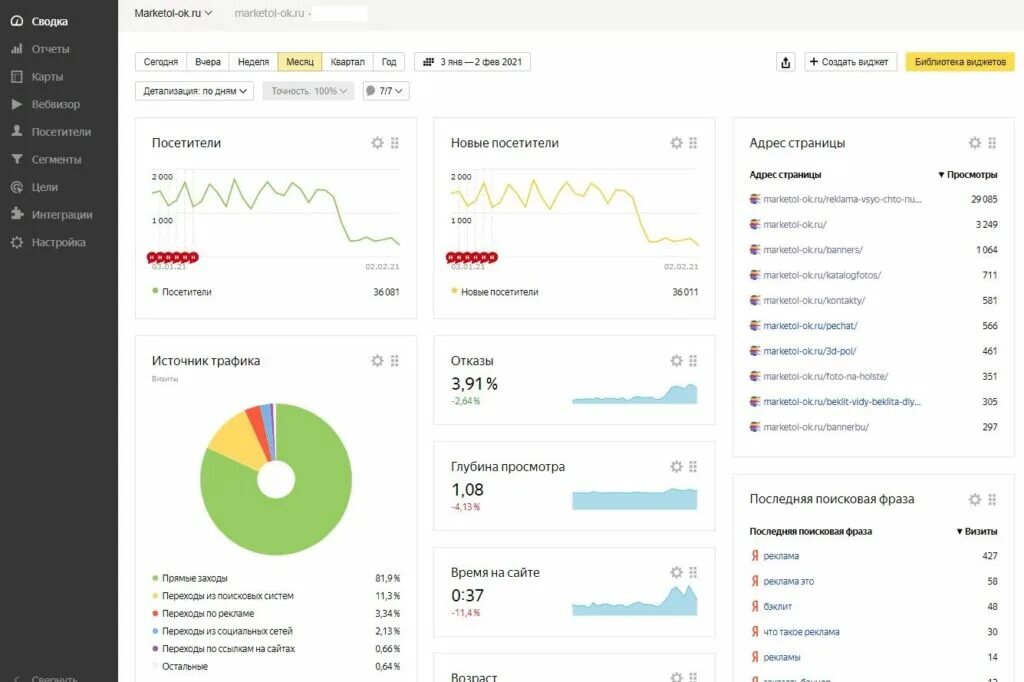Screen dimensions: 1024x682
Task: Toggle Переходы из поисковых систем legend entry
Action: (223, 596)
